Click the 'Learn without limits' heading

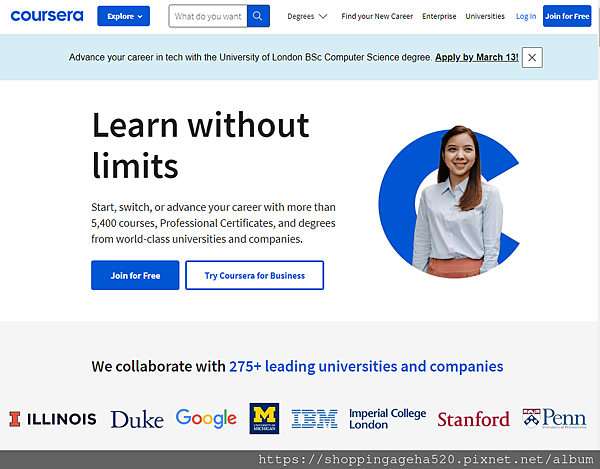[x=200, y=145]
